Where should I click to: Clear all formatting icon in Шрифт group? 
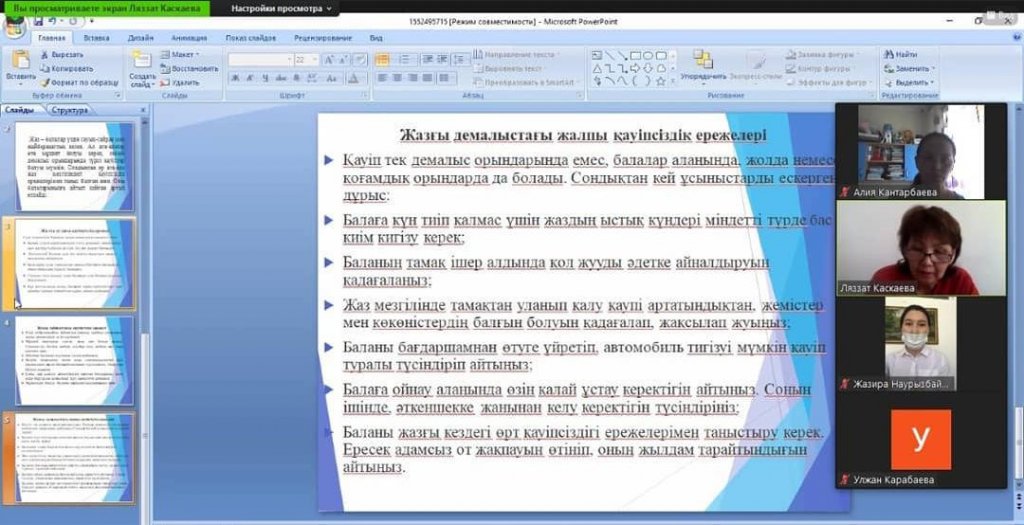360,59
